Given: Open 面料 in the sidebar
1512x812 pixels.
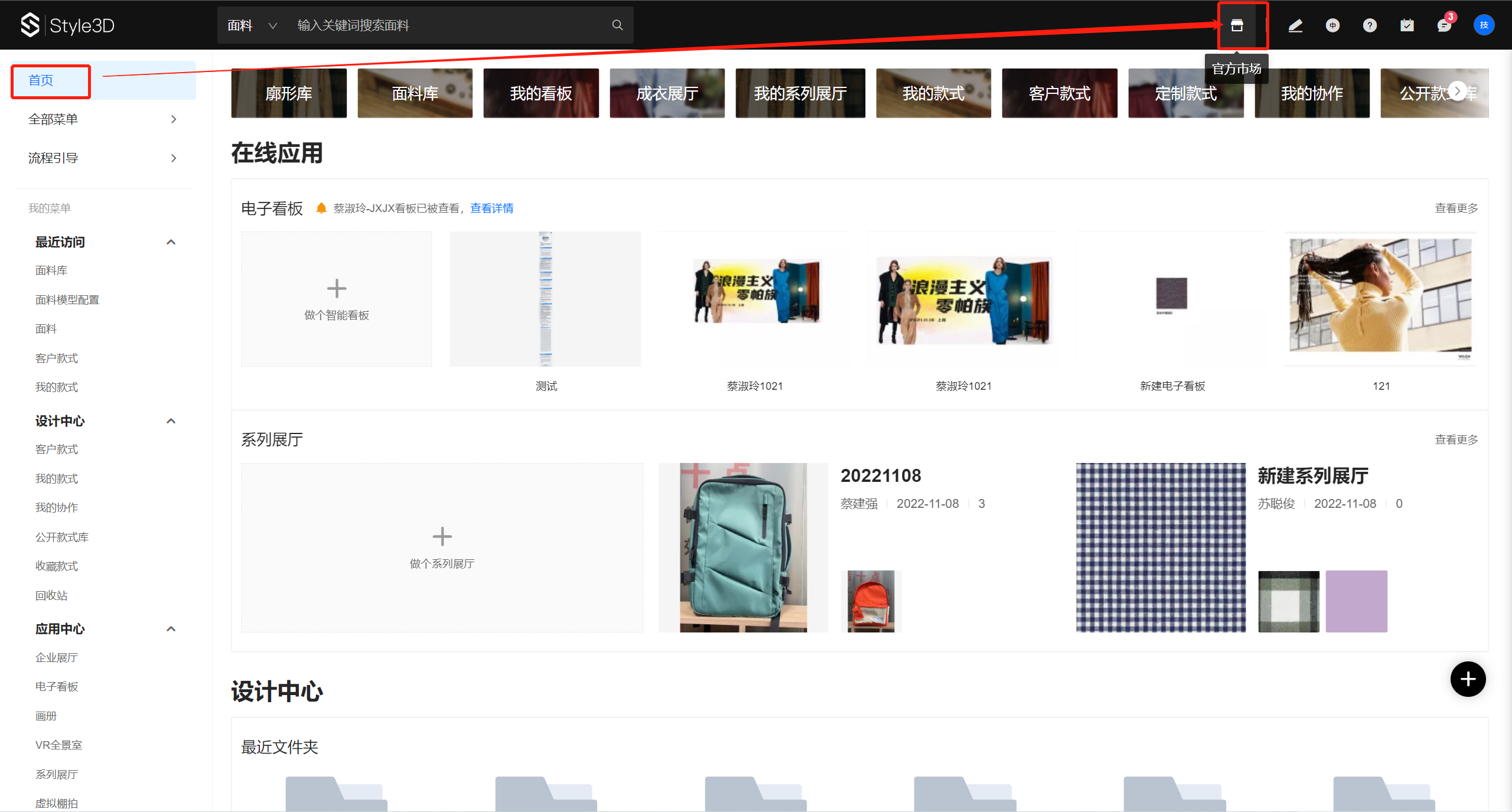Looking at the screenshot, I should pos(46,329).
